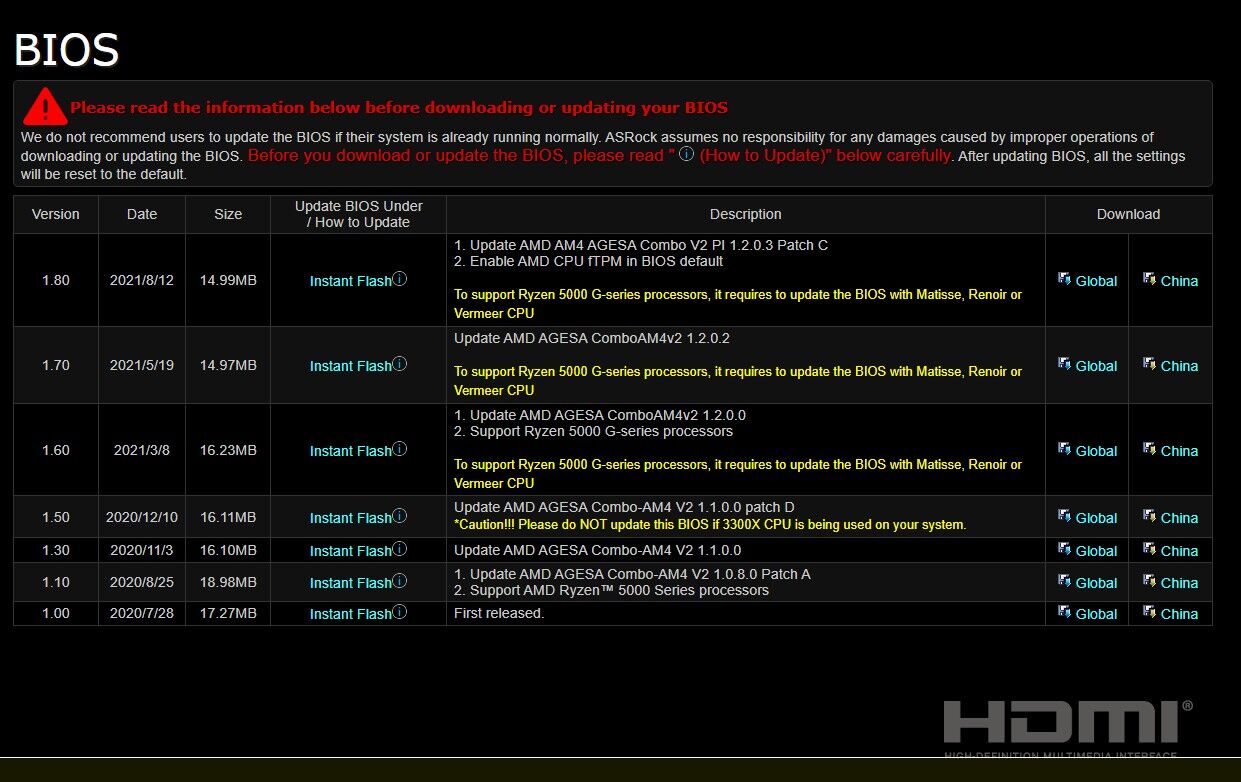
Task: Click the 18.98MB size cell
Action: (228, 582)
